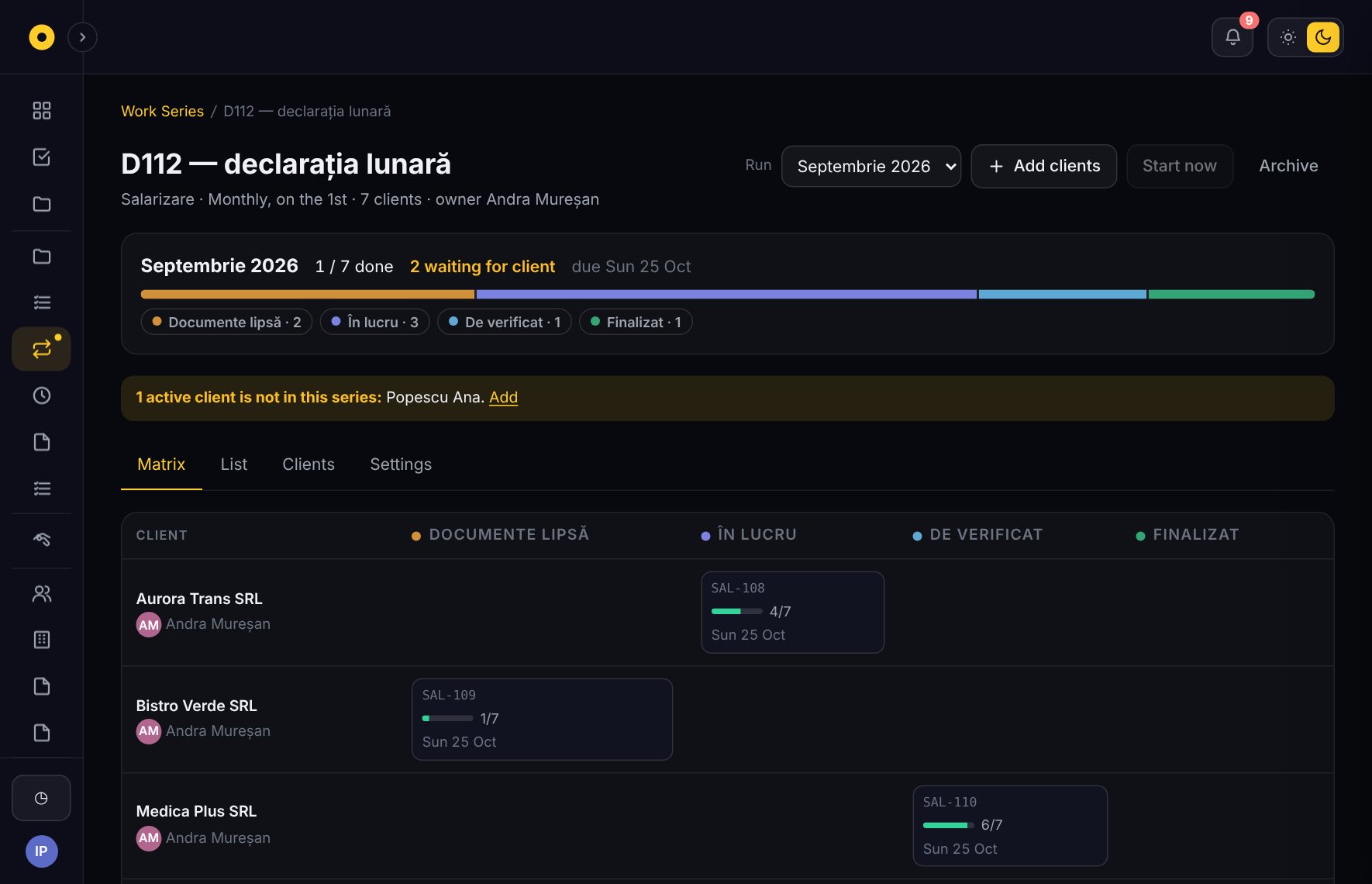This screenshot has height=884, width=1372.
Task: Open task card SAL-109
Action: (542, 720)
